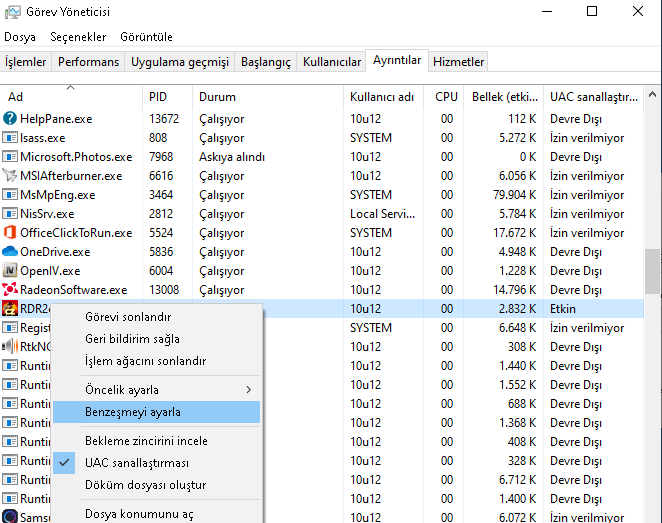Image resolution: width=662 pixels, height=523 pixels.
Task: Switch to the İşlemler tab
Action: 26,62
